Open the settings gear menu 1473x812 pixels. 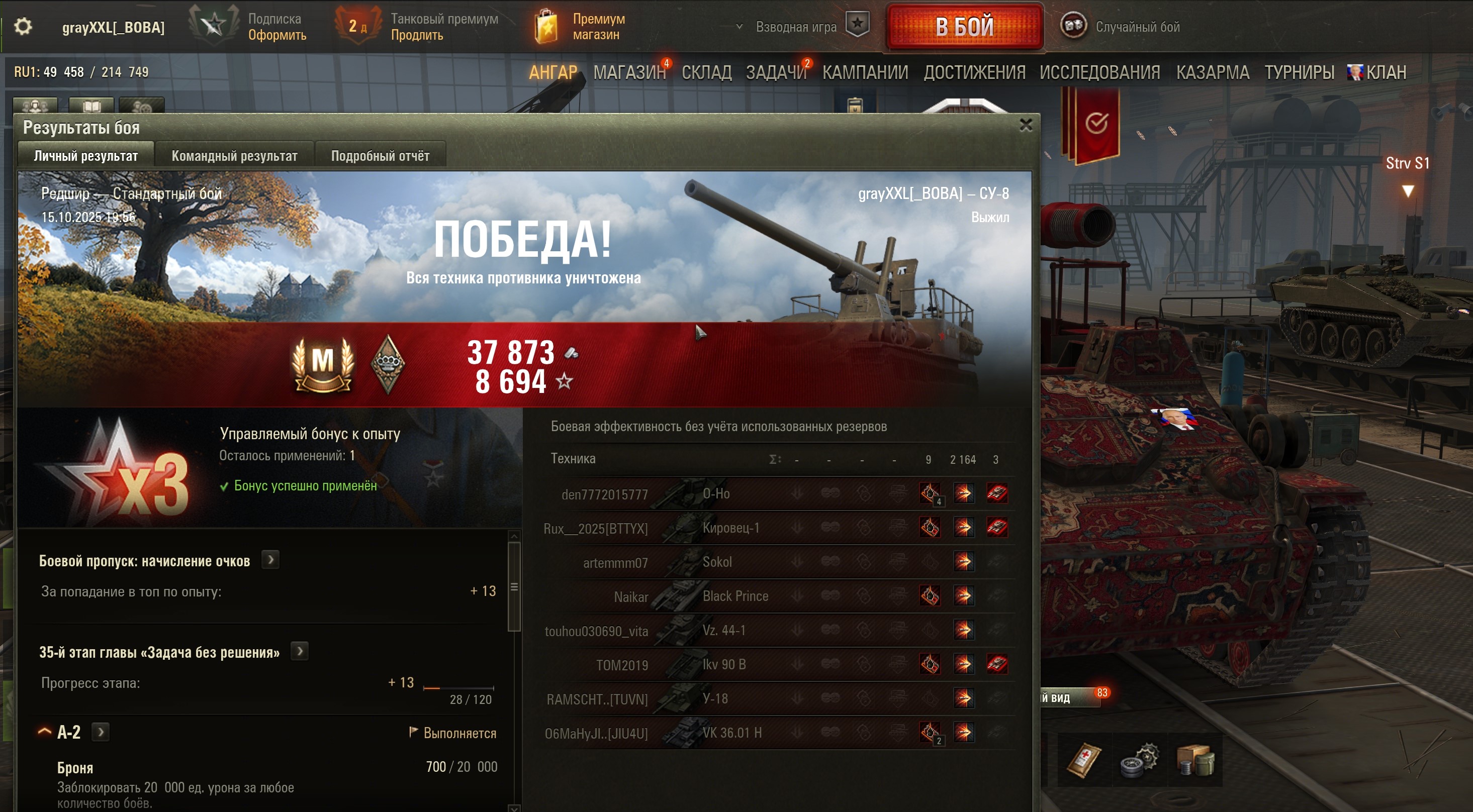[23, 26]
